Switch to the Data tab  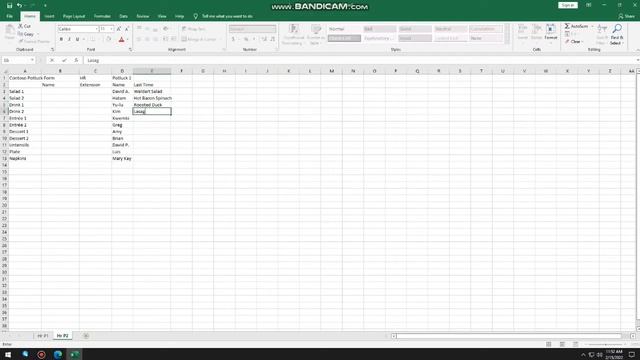click(123, 16)
